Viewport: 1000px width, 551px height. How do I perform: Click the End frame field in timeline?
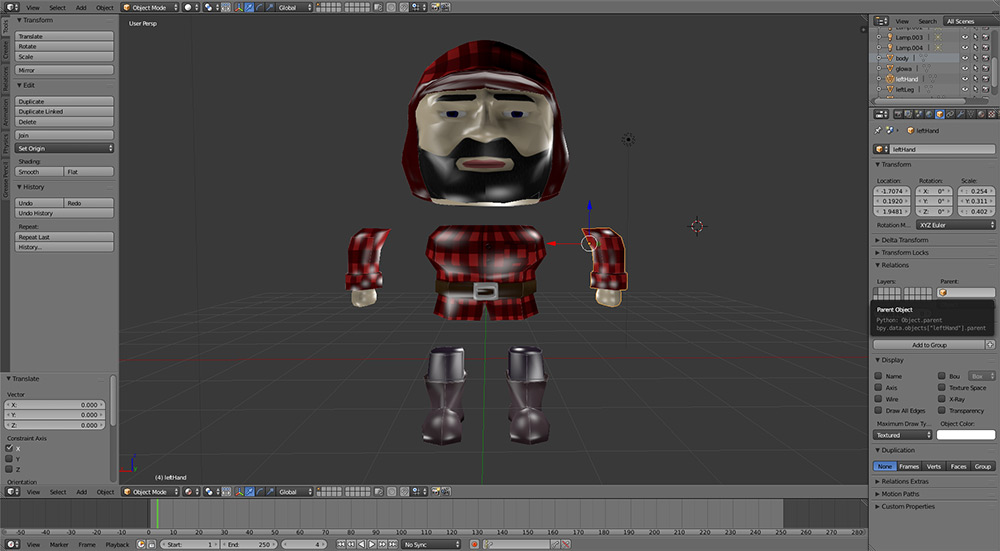(x=249, y=544)
